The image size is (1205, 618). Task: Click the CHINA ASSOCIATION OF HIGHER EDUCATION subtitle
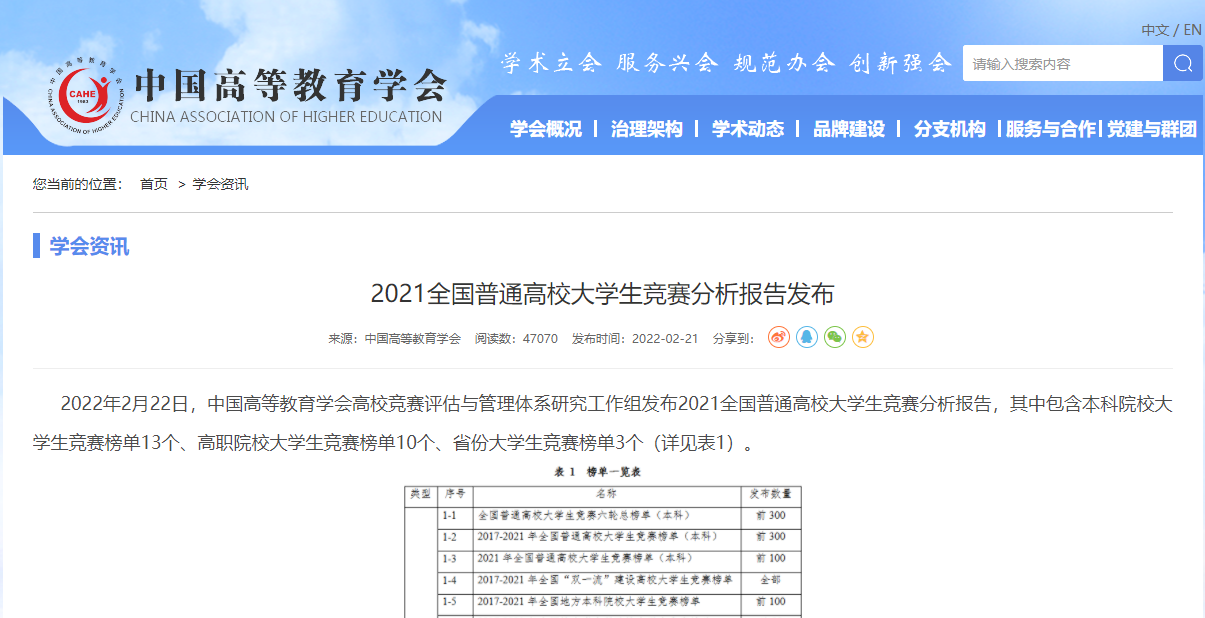[286, 117]
